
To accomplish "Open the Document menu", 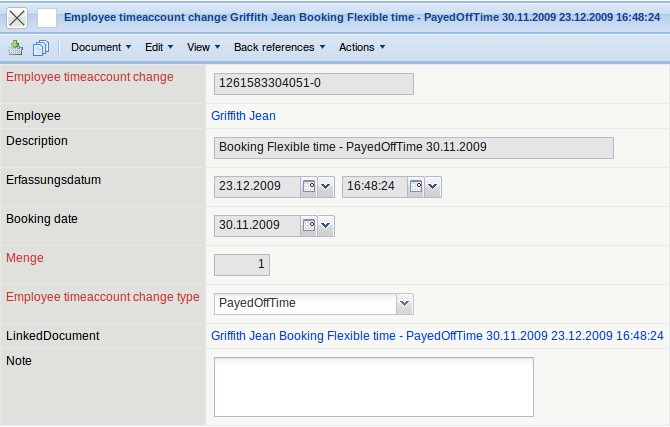I will 101,47.
